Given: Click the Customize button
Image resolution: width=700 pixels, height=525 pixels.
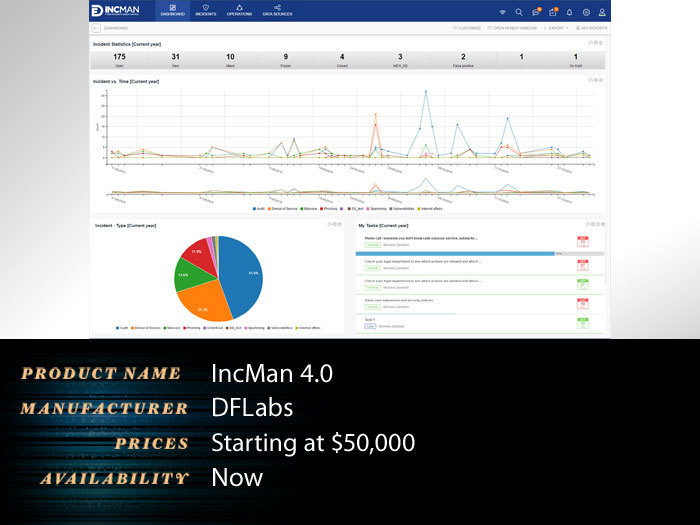Looking at the screenshot, I should click(467, 28).
